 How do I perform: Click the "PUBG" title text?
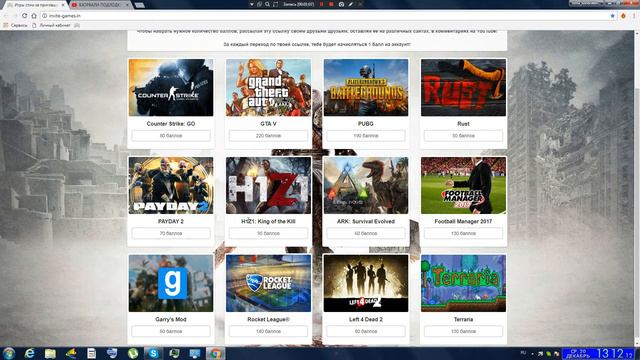pyautogui.click(x=366, y=124)
